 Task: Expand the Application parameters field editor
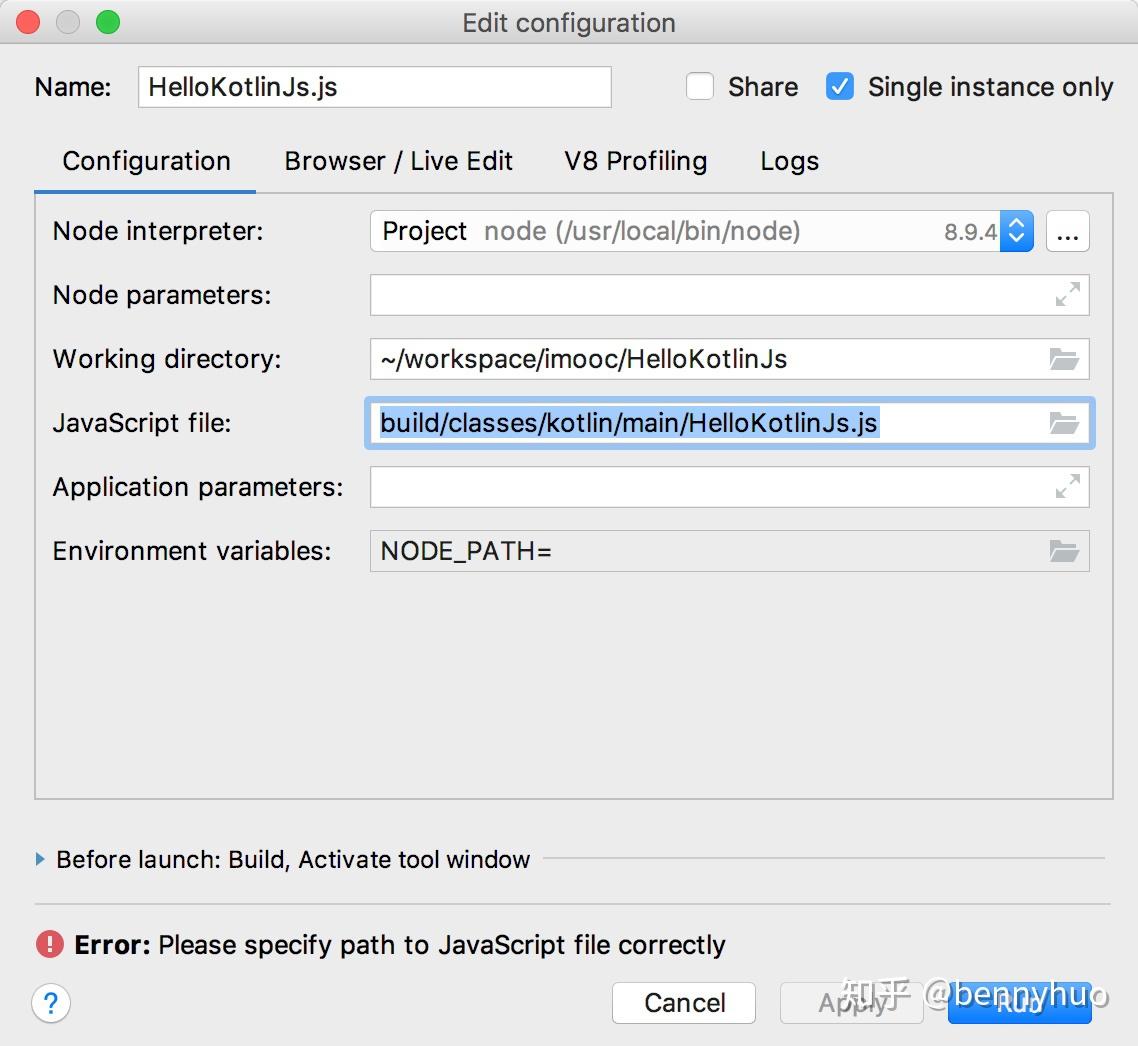click(x=1068, y=487)
